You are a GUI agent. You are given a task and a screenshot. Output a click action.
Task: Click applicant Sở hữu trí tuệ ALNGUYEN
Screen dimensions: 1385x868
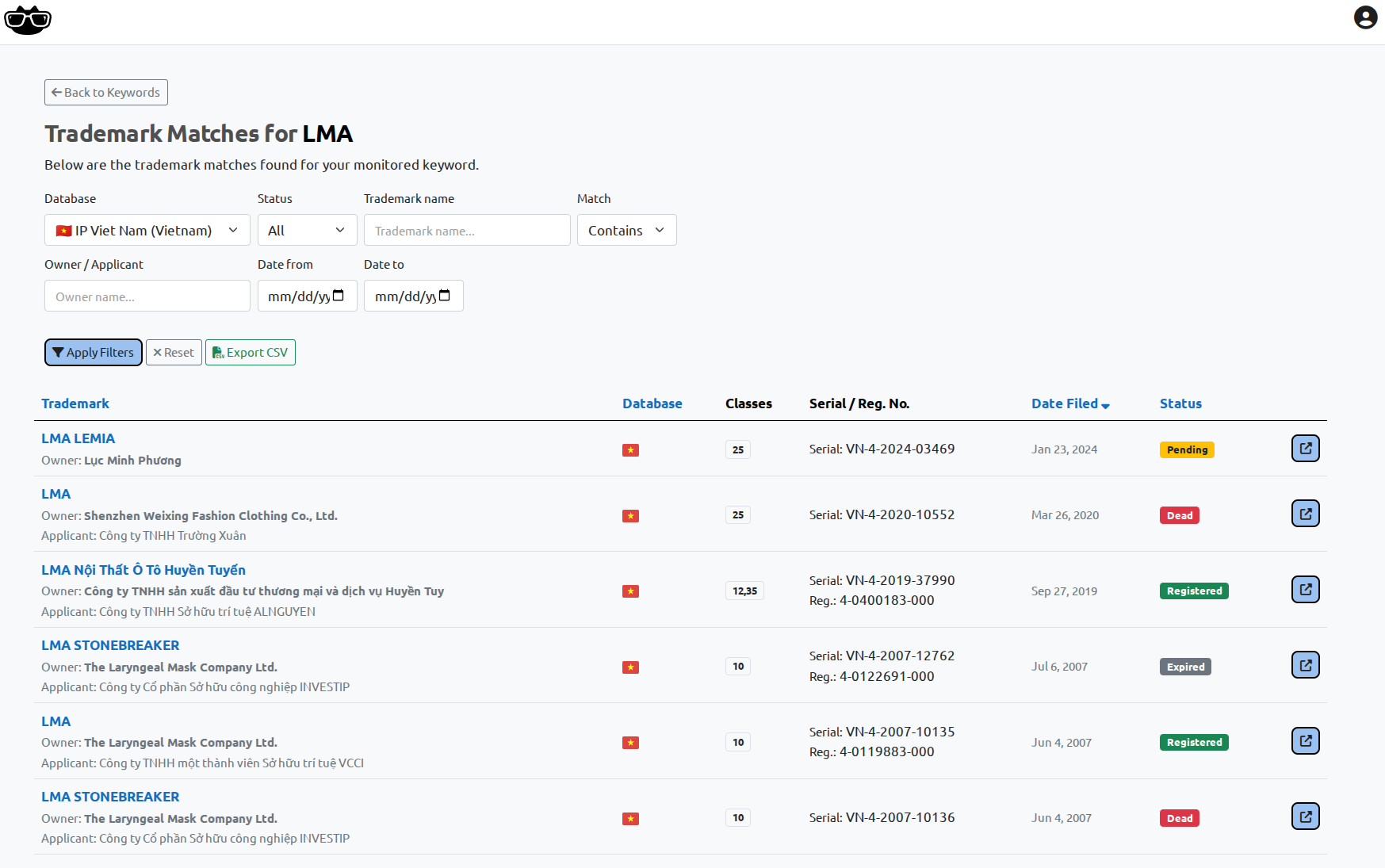tap(178, 612)
